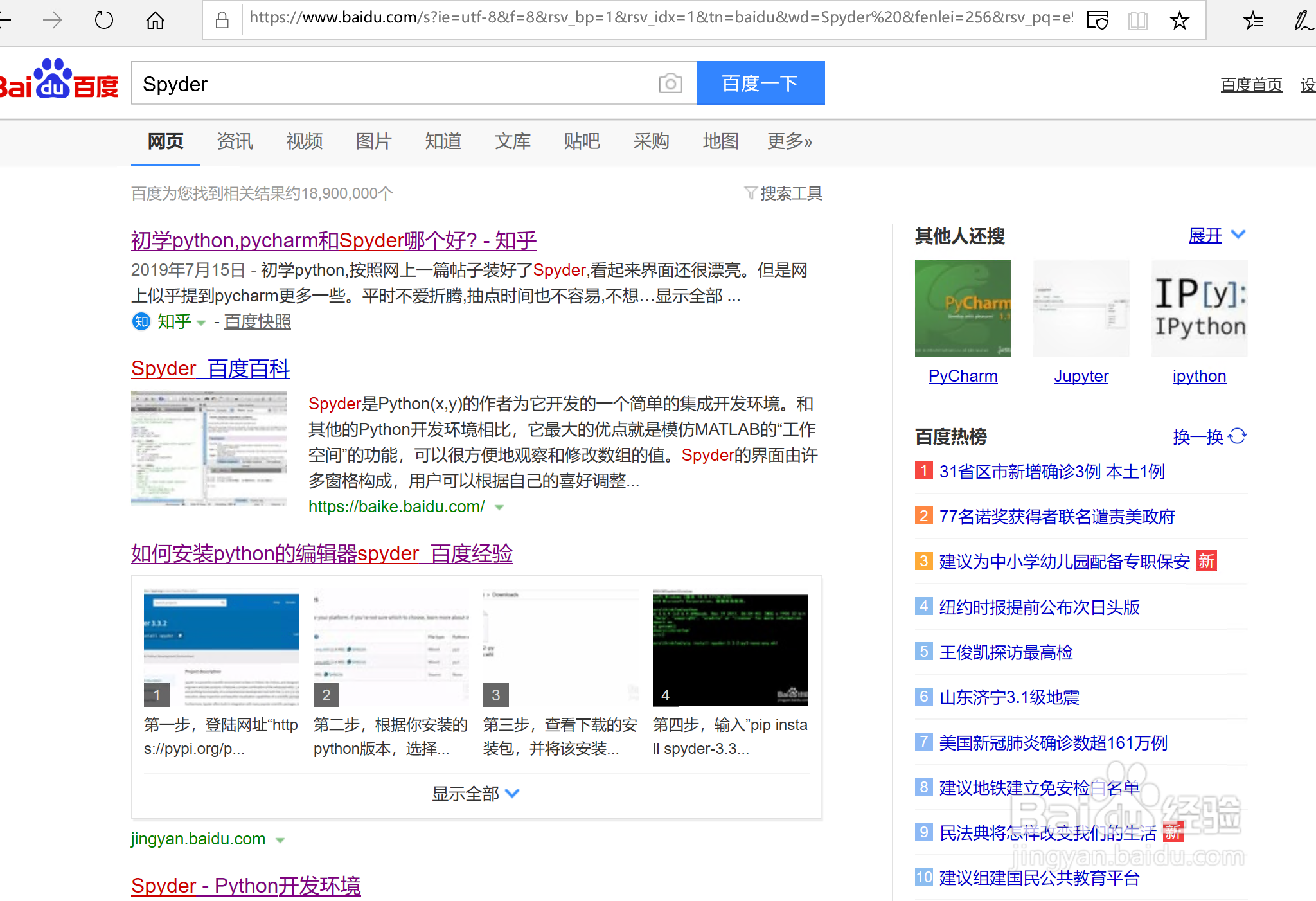Switch to the 视频 tab
Viewport: 1316px width, 901px height.
pos(304,141)
